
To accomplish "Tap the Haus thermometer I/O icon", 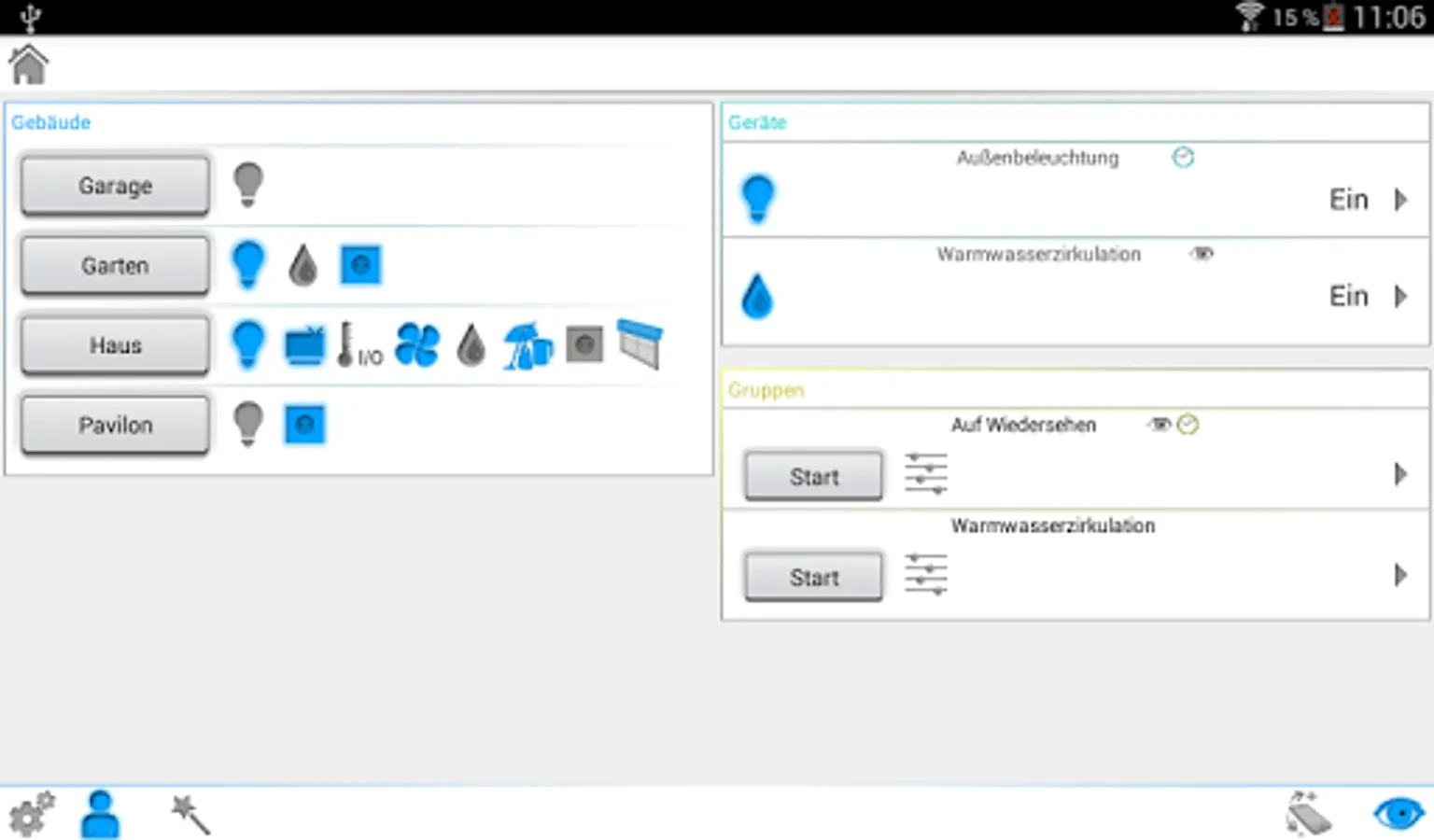I will click(x=359, y=345).
